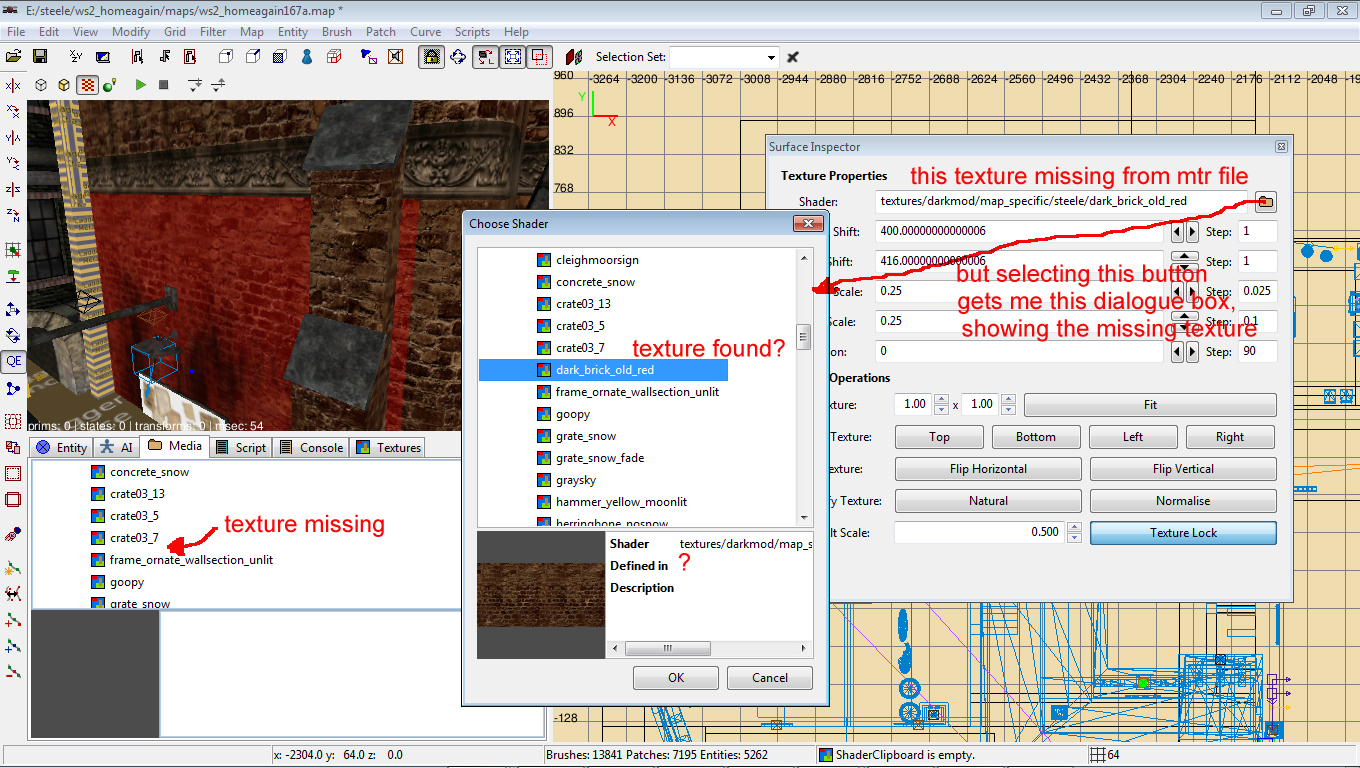Click the Open map folder icon
Viewport: 1360px width, 768px height.
coord(14,57)
